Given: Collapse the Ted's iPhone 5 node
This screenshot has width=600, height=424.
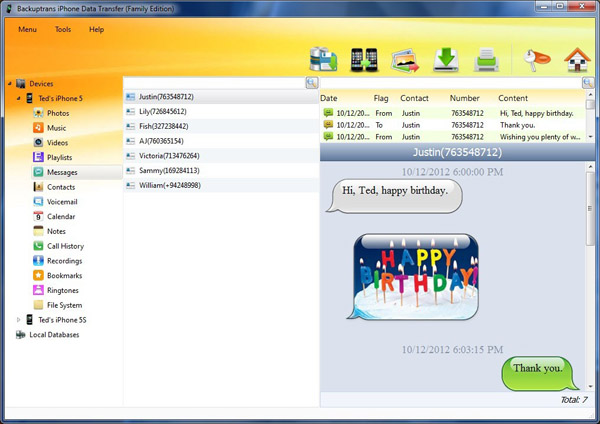Looking at the screenshot, I should (18, 98).
